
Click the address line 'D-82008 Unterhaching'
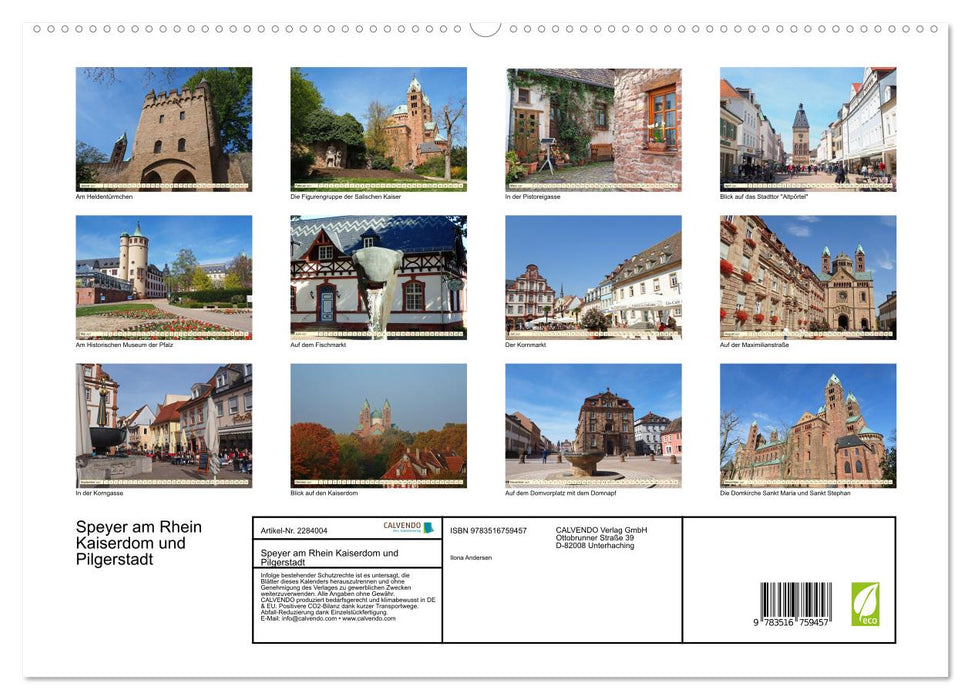(594, 546)
